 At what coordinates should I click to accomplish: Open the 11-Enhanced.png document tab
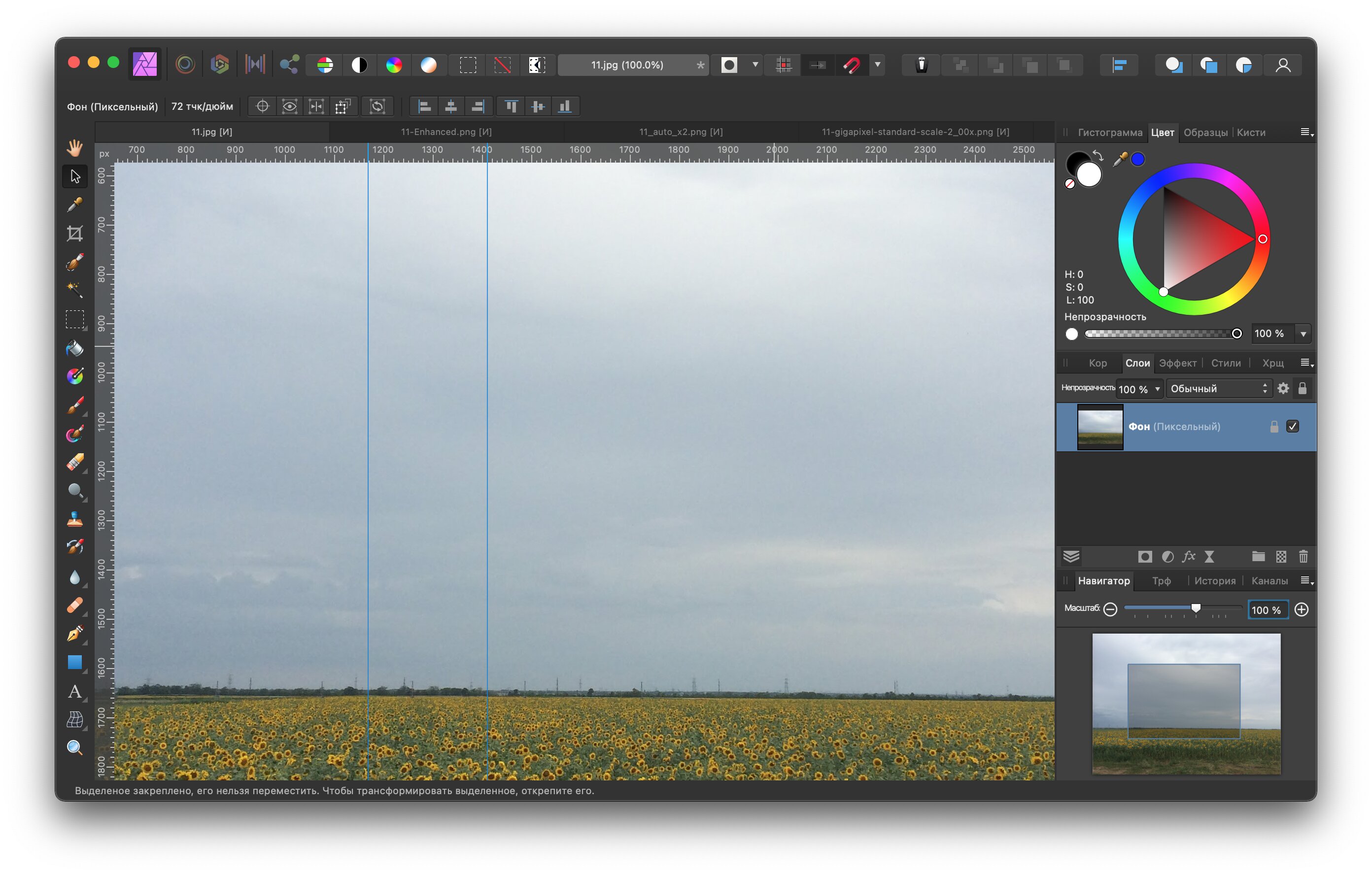tap(446, 132)
